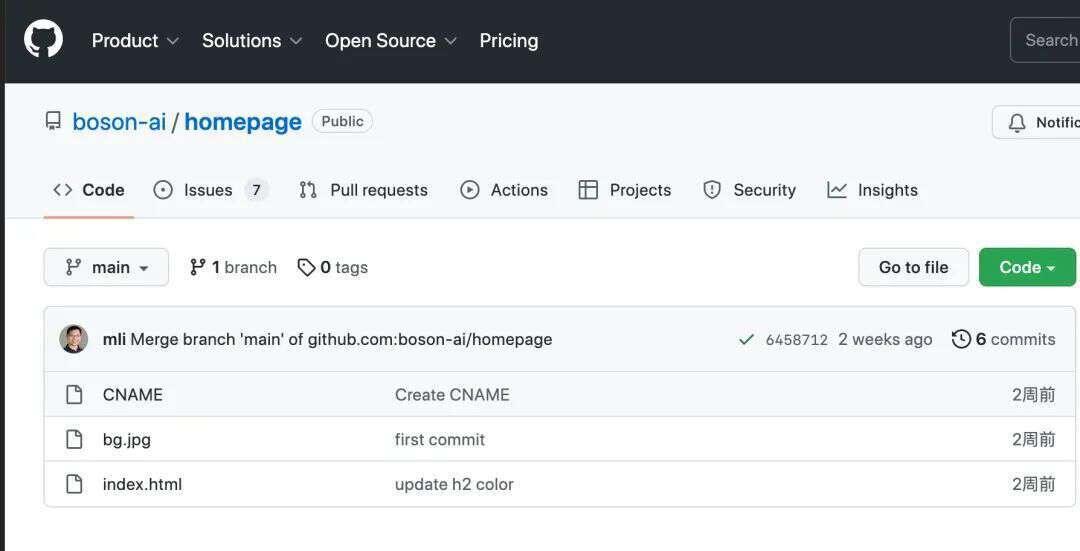Screen dimensions: 1080x551
Task: Click the Issues count badge 7
Action: tap(256, 190)
